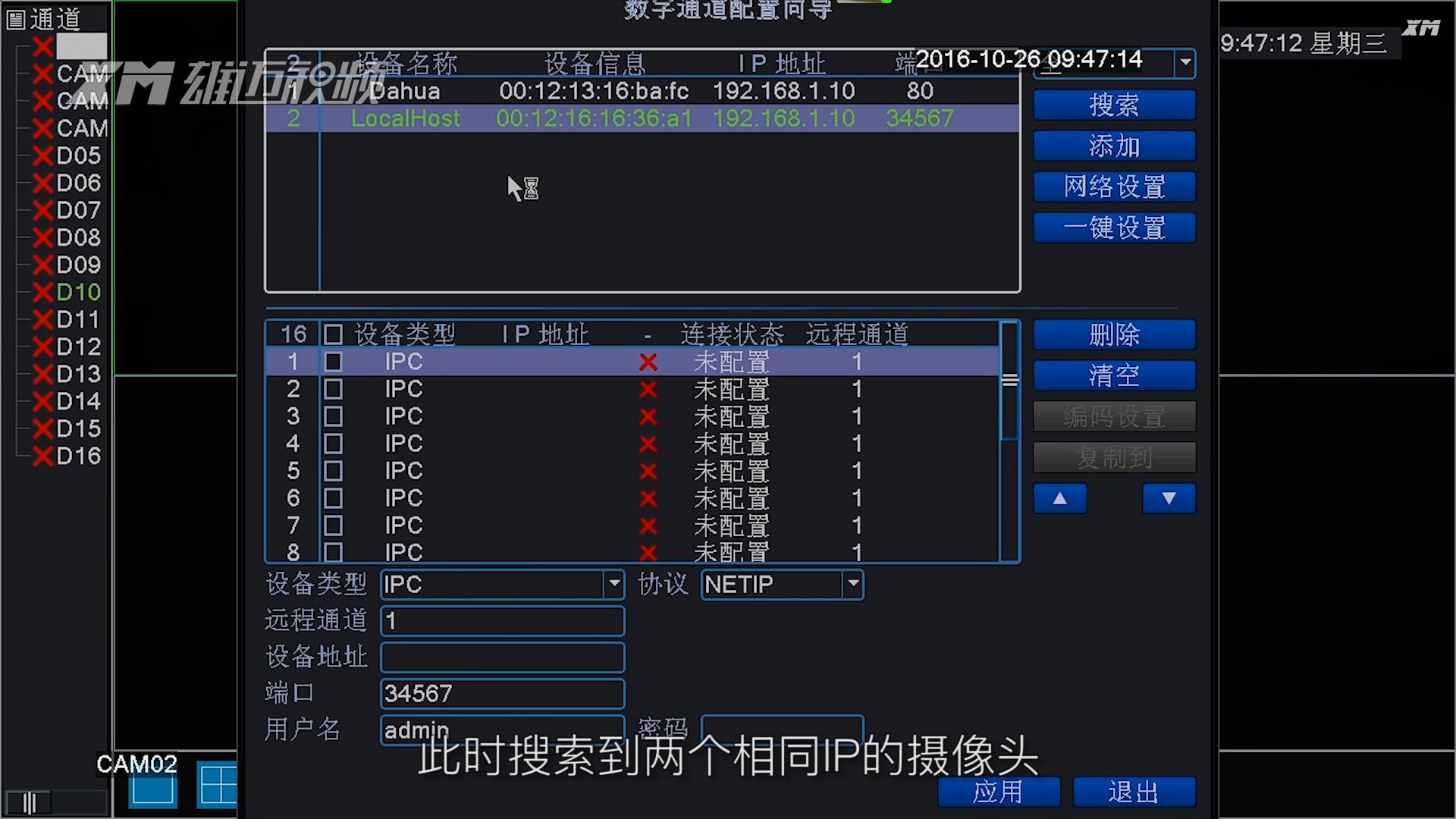Click the 网络设置 (Network Settings) button

coord(1113,187)
